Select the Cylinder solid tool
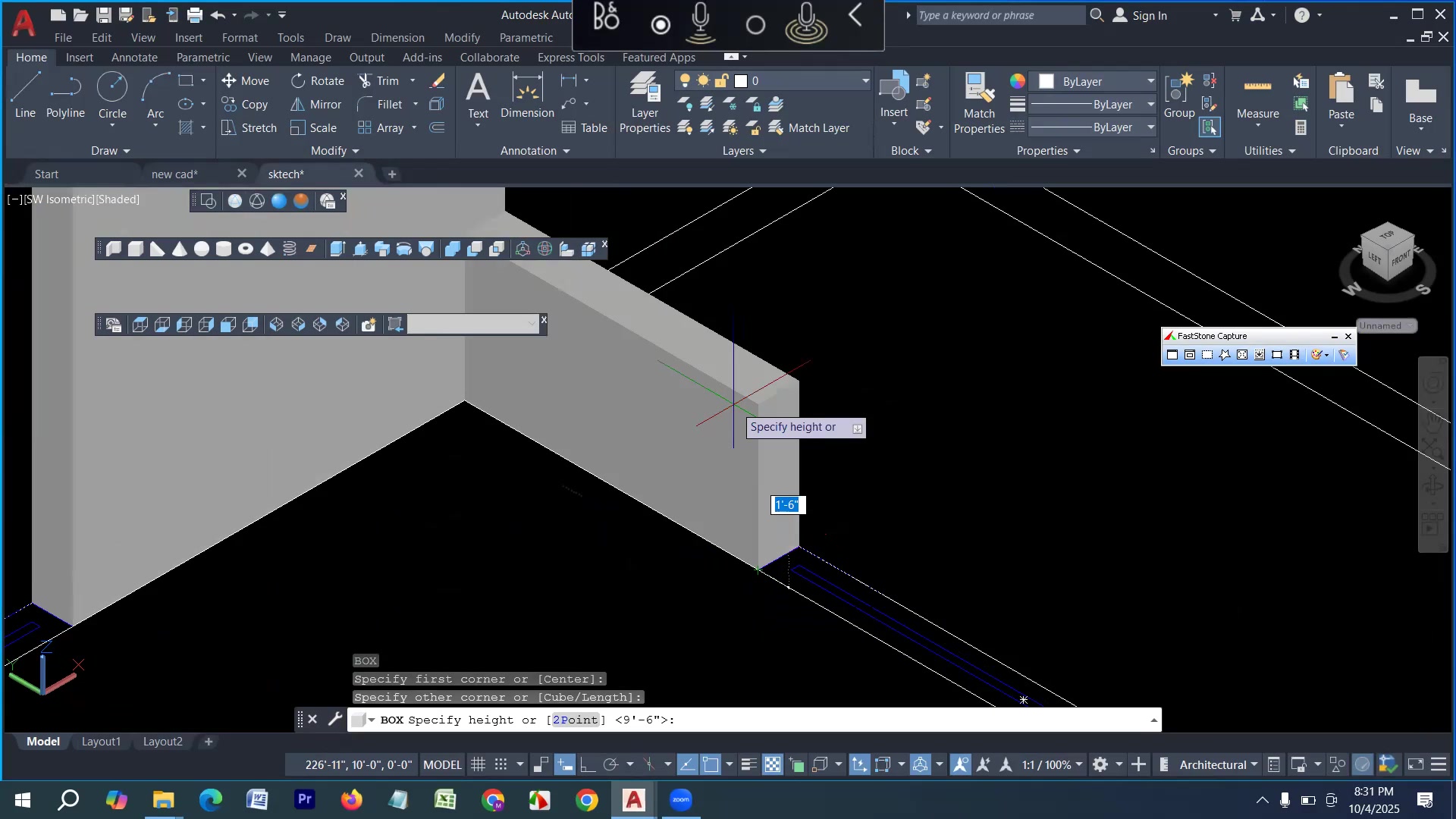Image resolution: width=1456 pixels, height=819 pixels. pos(224,249)
